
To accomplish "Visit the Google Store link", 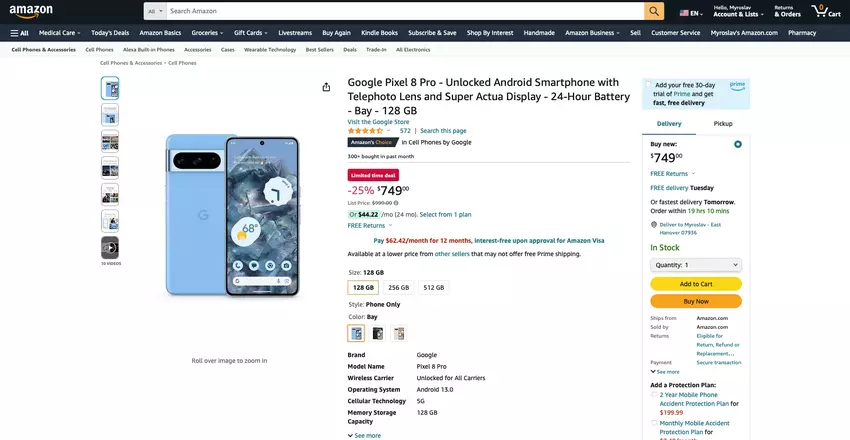I will pos(378,122).
